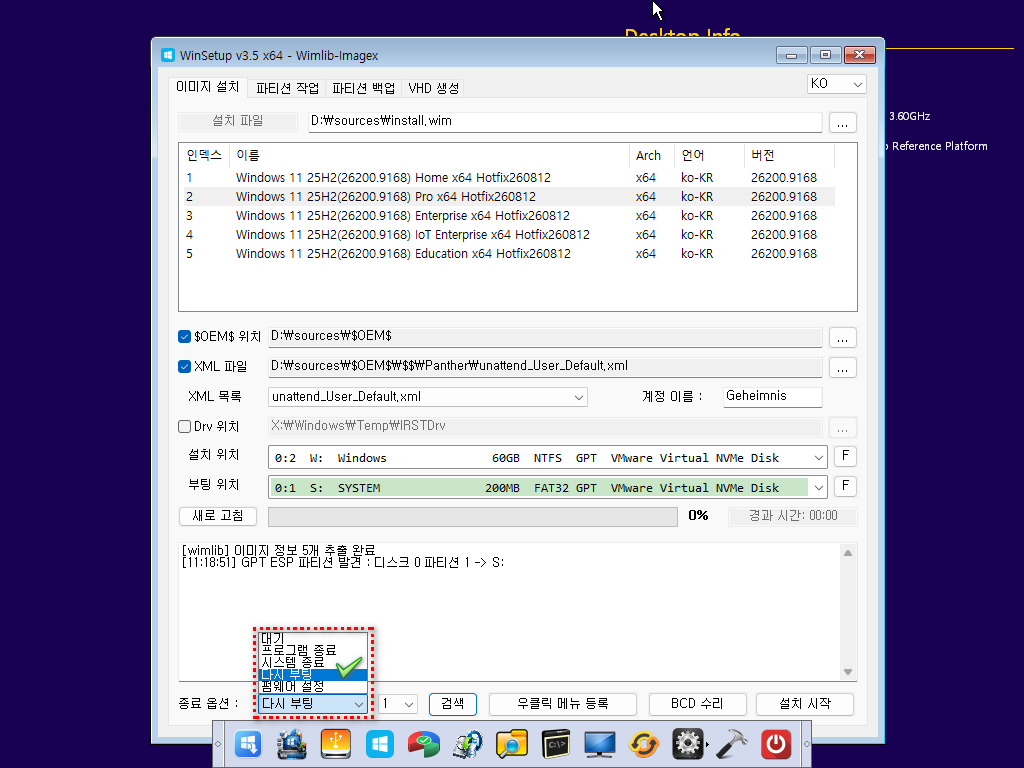Switch to the 이미지 설치 tab
Image resolution: width=1024 pixels, height=768 pixels.
(x=208, y=87)
